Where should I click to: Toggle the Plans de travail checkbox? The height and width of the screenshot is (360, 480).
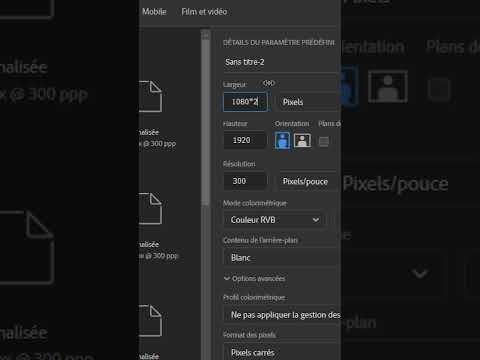coord(324,141)
